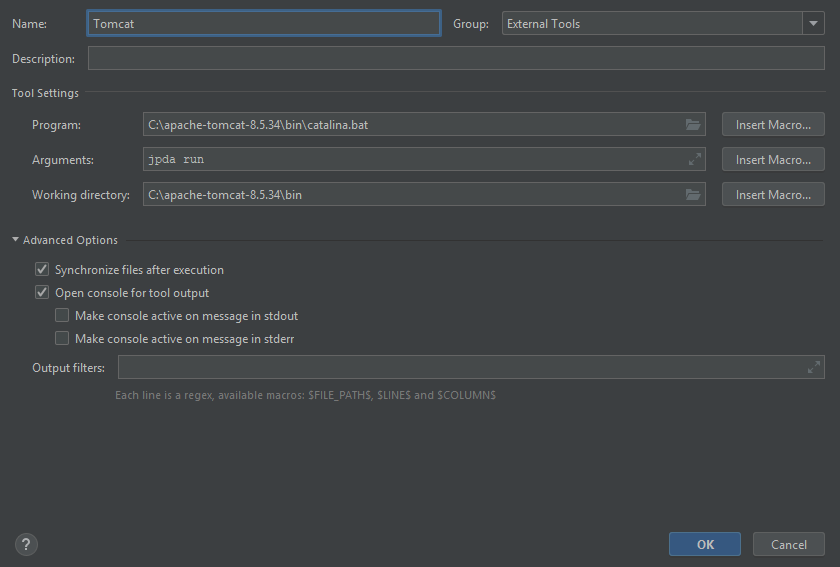The width and height of the screenshot is (840, 567).
Task: Open the Group dropdown arrow
Action: point(813,24)
